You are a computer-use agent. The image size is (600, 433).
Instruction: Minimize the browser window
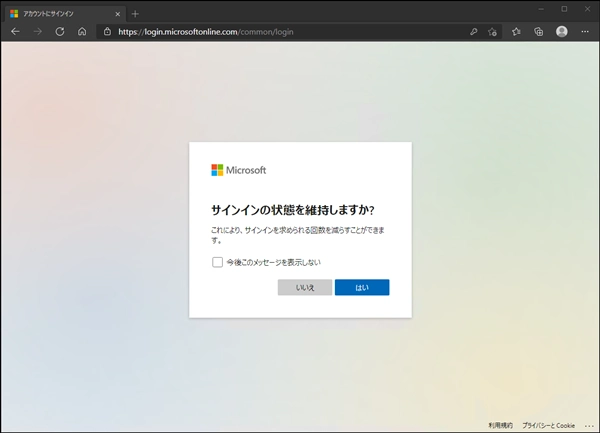point(541,9)
